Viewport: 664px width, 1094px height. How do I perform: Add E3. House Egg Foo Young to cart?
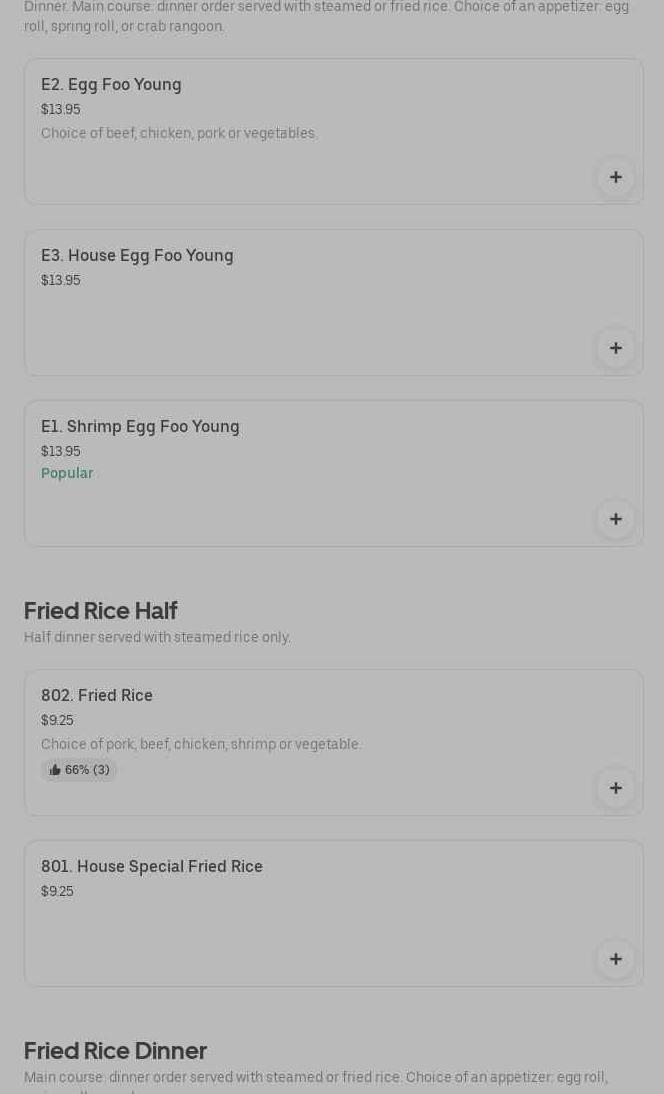click(615, 348)
